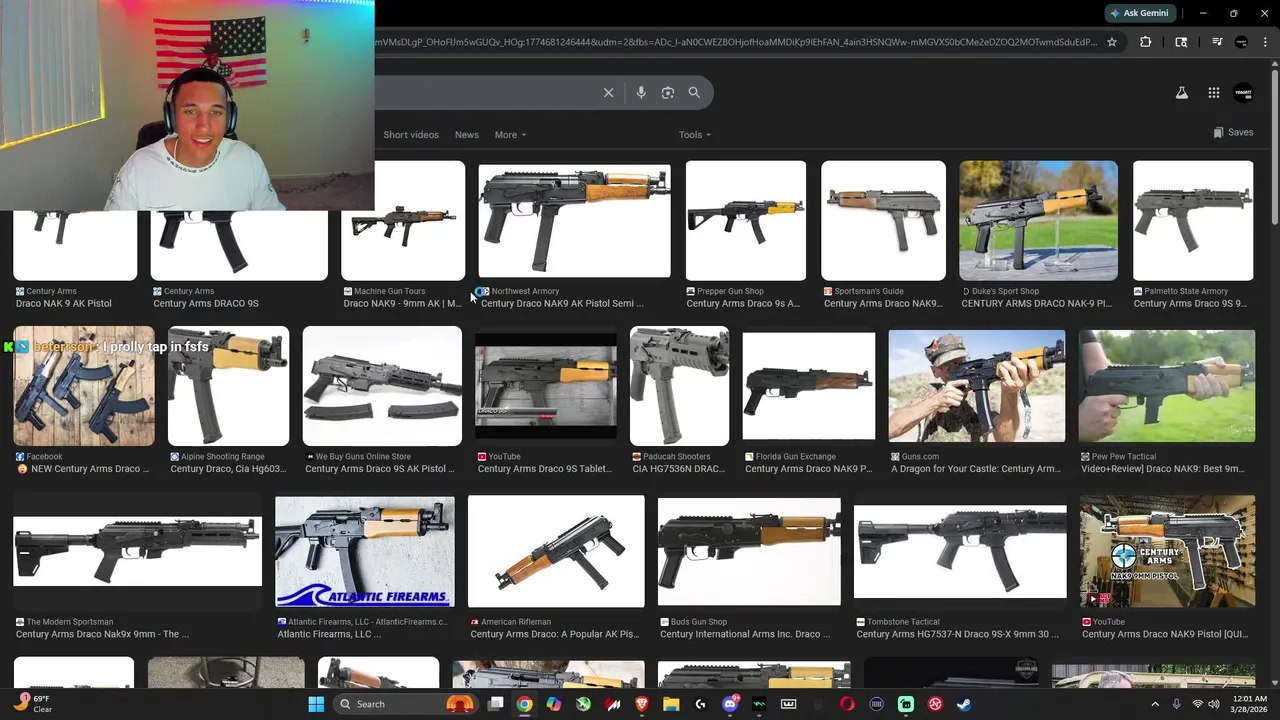This screenshot has height=720, width=1280.
Task: Open the Chrome three-dot menu
Action: point(1265,42)
